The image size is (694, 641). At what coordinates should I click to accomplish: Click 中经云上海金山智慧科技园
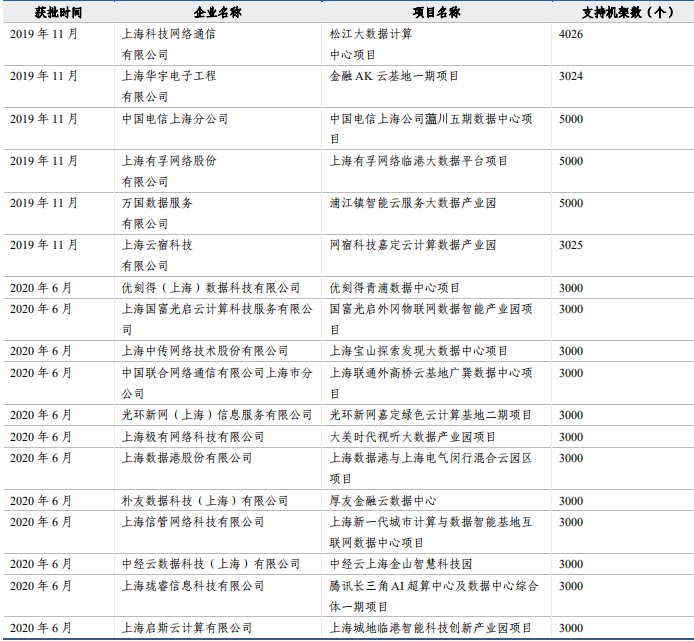pos(401,564)
